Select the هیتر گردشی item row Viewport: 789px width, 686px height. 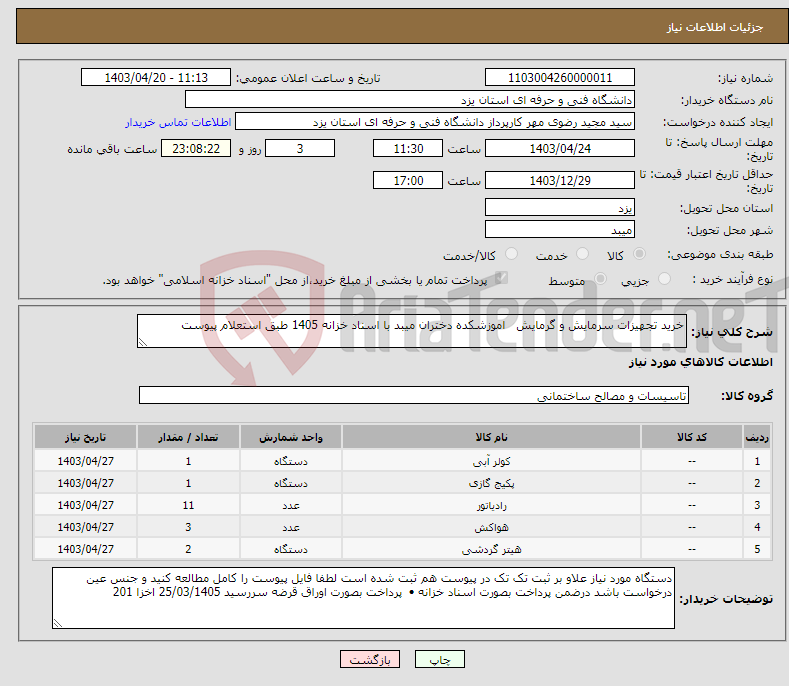pos(402,549)
